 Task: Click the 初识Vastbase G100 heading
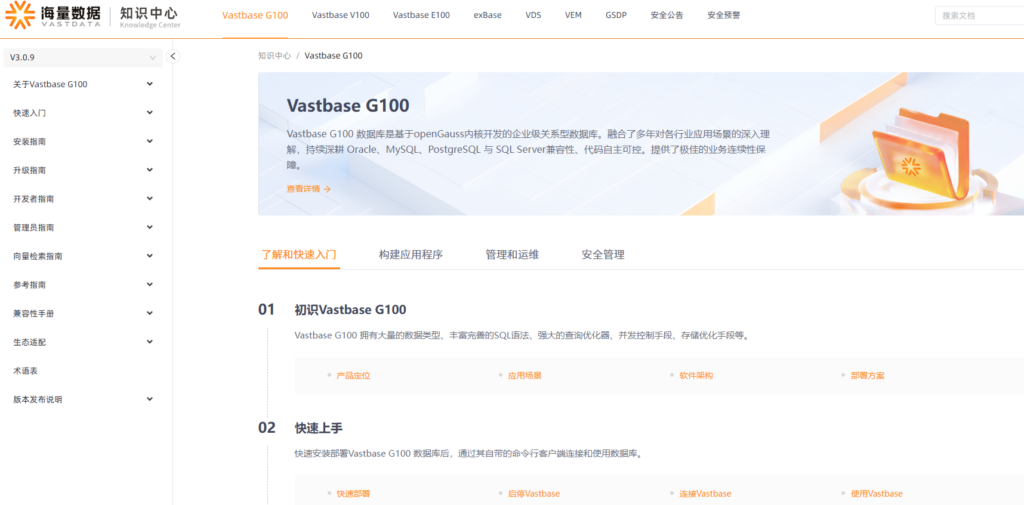[350, 310]
